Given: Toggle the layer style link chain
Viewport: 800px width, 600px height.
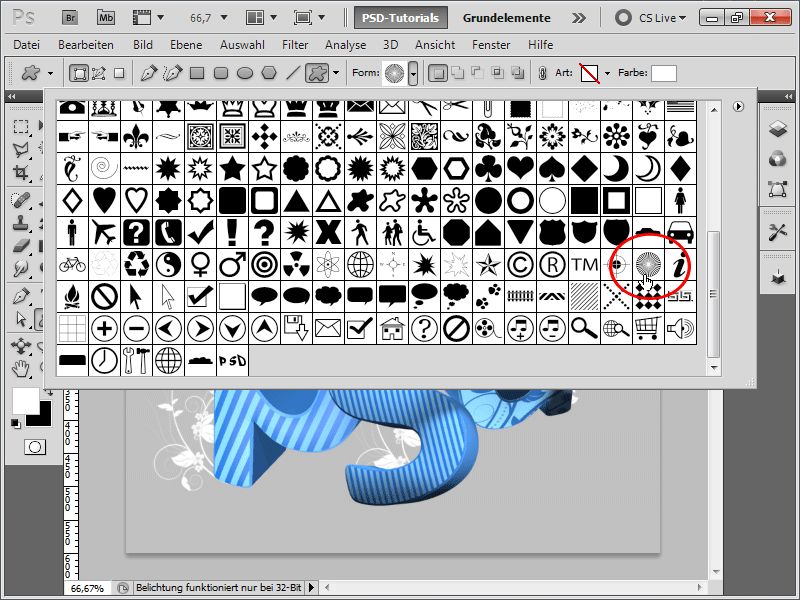Looking at the screenshot, I should pos(543,73).
